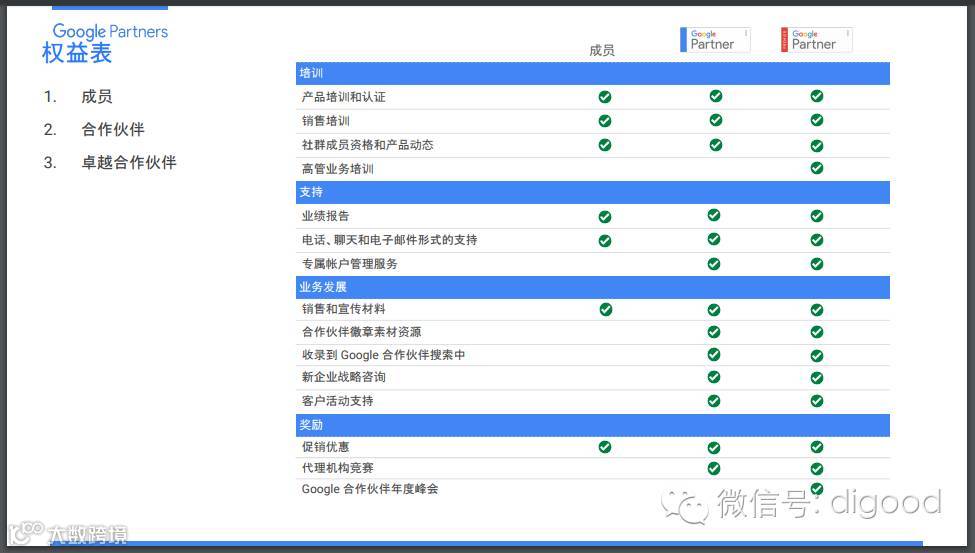The width and height of the screenshot is (975, 553).
Task: Click the red Premier Google Partner badge
Action: (x=816, y=40)
